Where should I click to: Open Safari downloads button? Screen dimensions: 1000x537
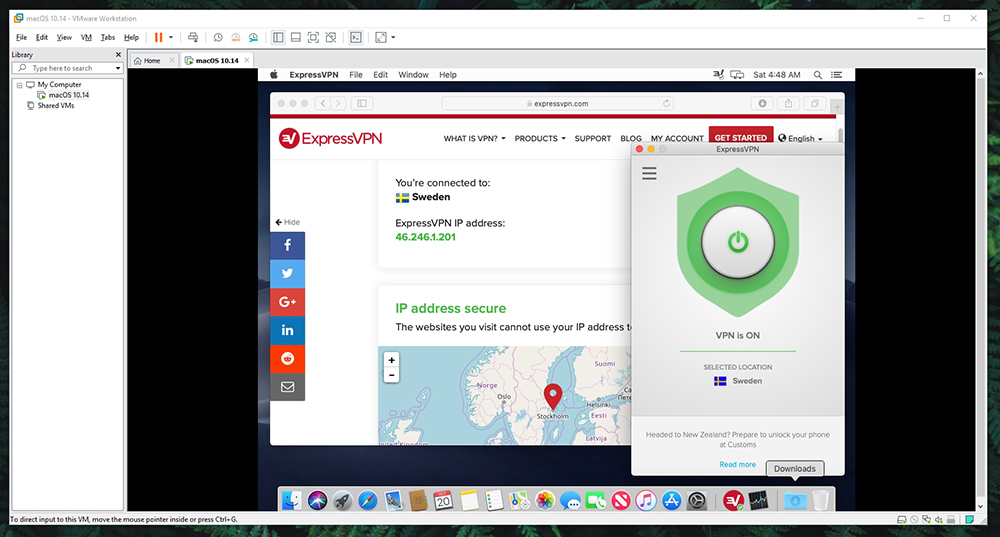[x=762, y=103]
